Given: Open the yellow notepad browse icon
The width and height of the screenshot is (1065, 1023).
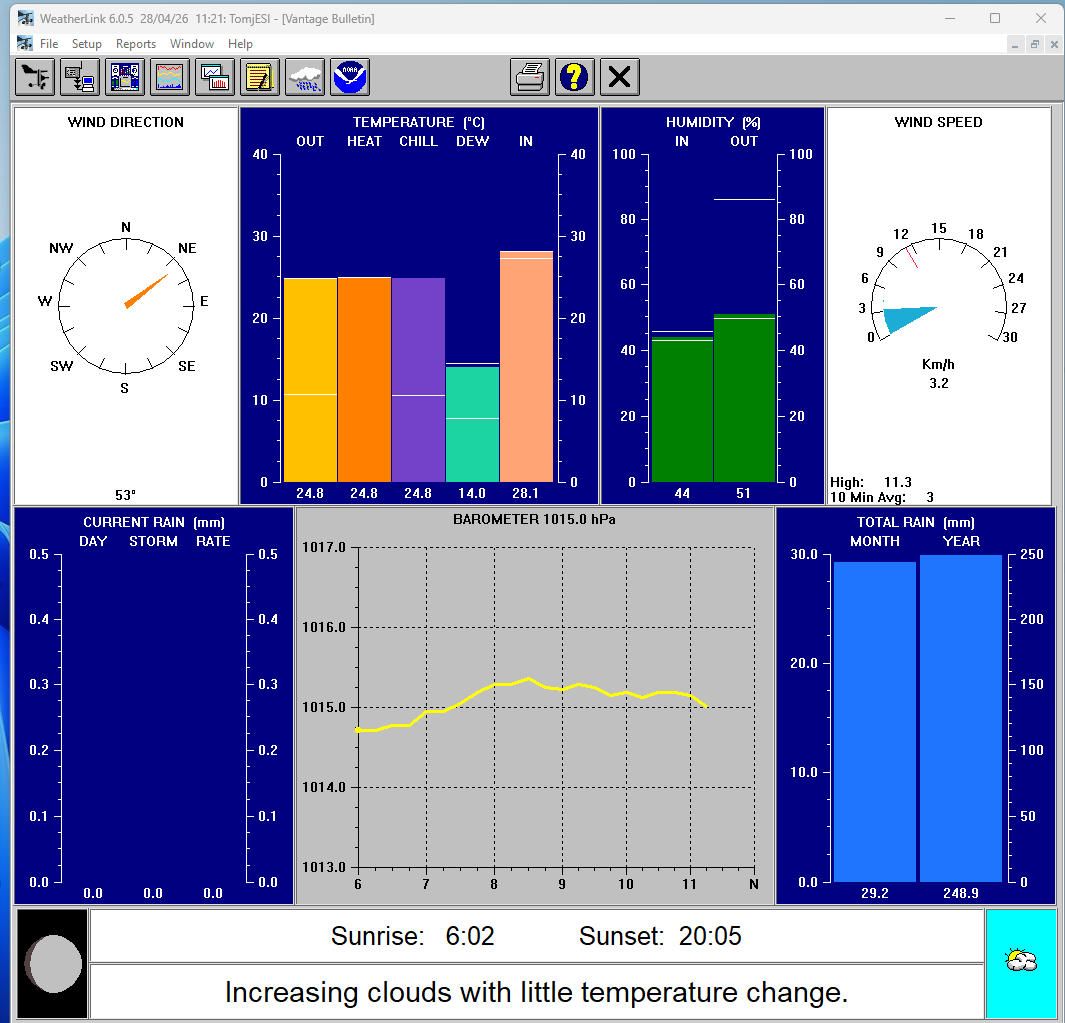Looking at the screenshot, I should tap(260, 77).
